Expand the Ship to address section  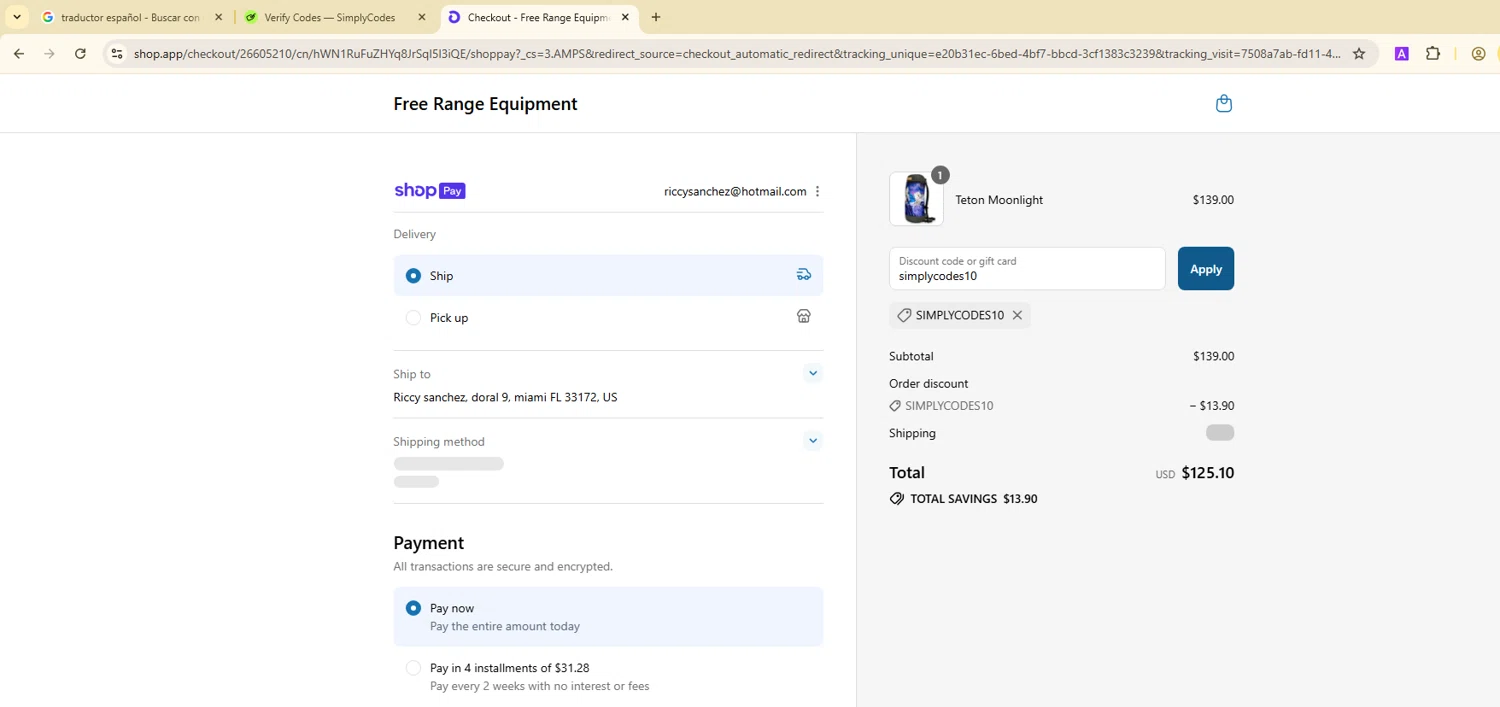tap(813, 373)
